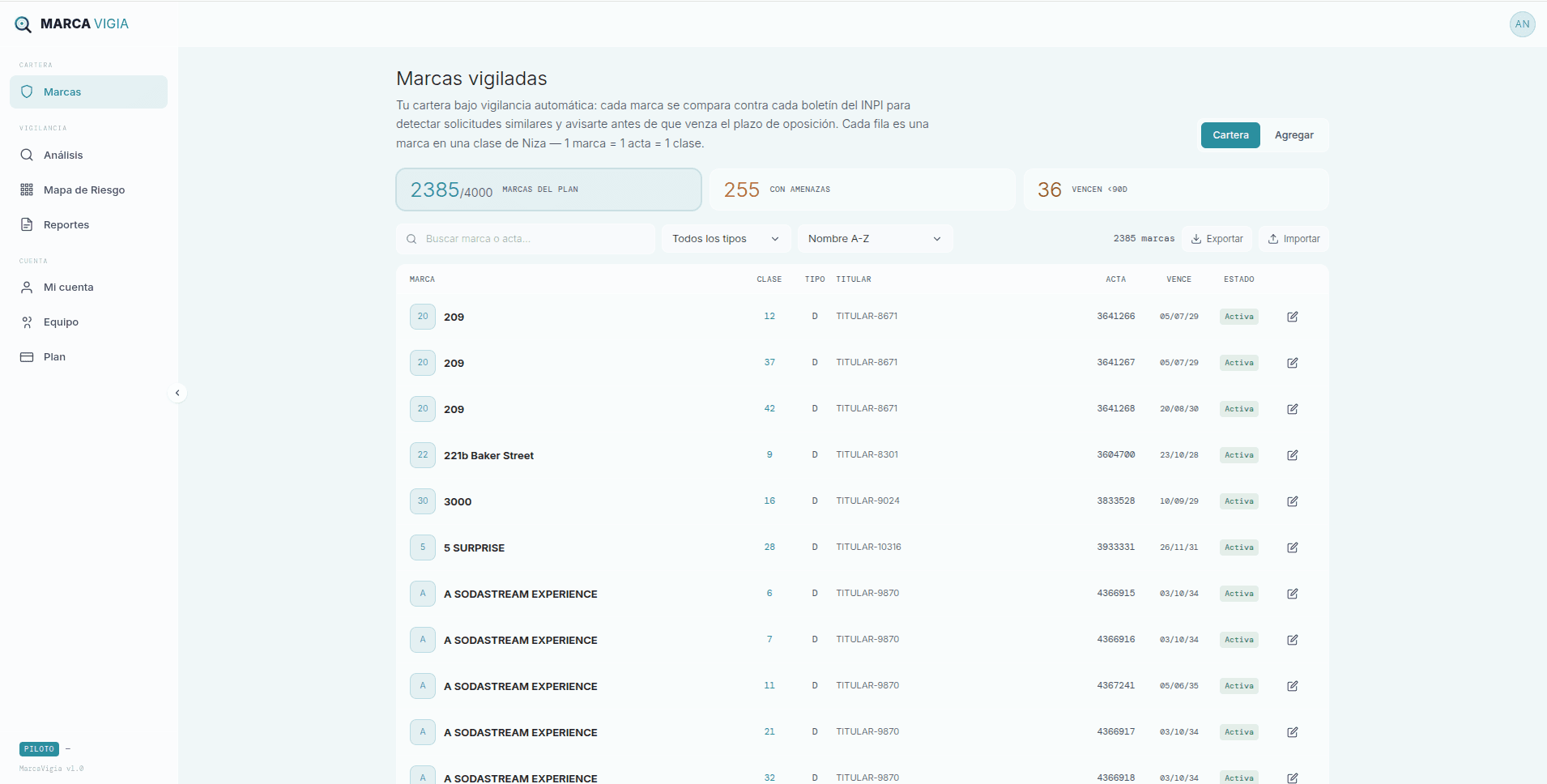This screenshot has height=784, width=1547.
Task: Open Equipo page
Action: [88, 322]
